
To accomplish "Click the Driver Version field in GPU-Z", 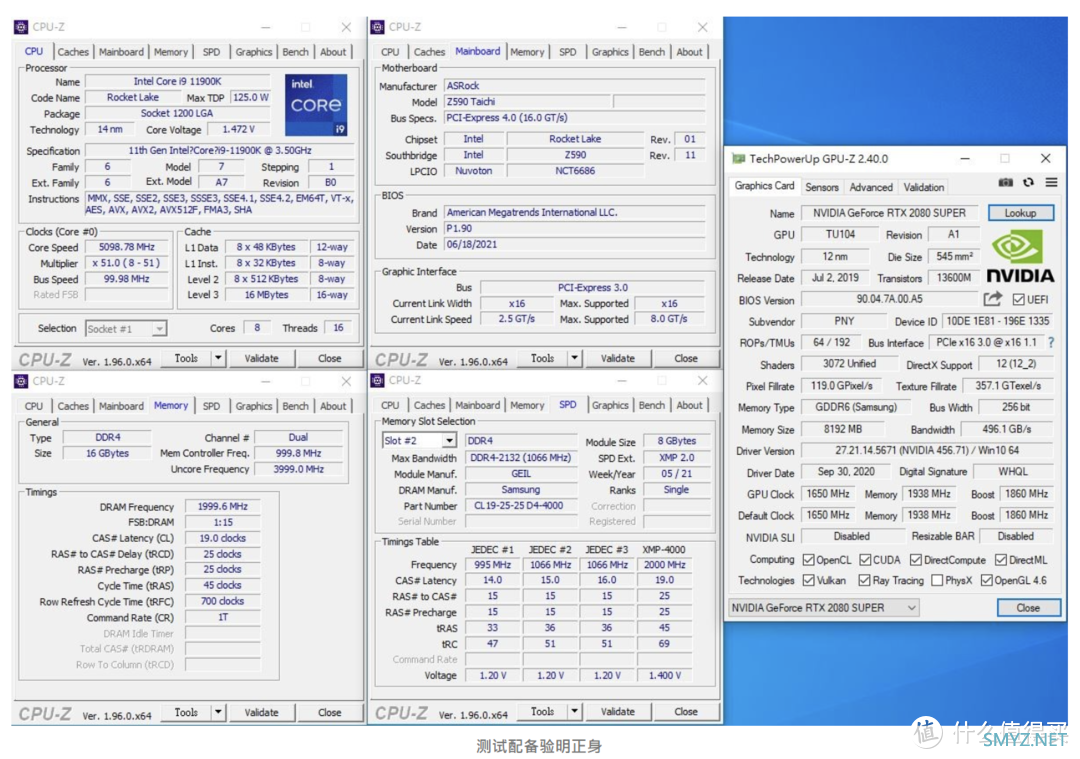I will [x=927, y=450].
